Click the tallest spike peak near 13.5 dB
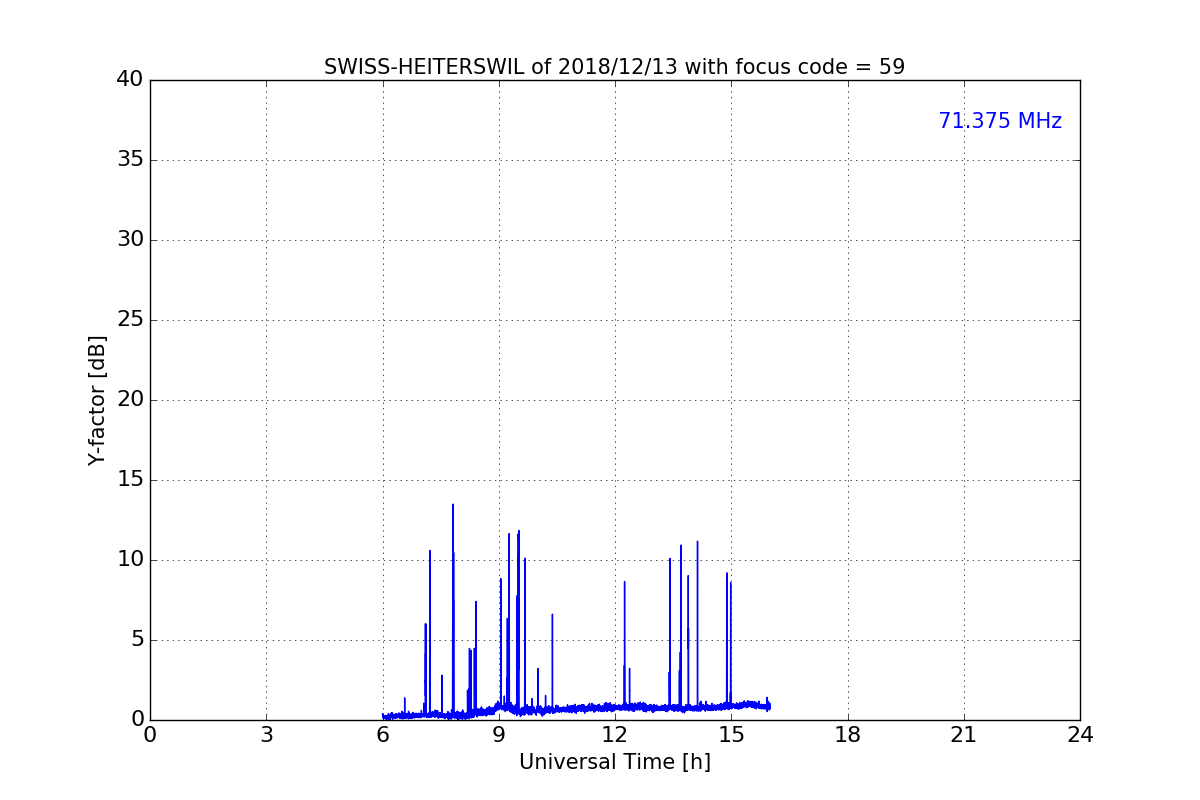Image resolution: width=1200 pixels, height=800 pixels. click(x=453, y=506)
